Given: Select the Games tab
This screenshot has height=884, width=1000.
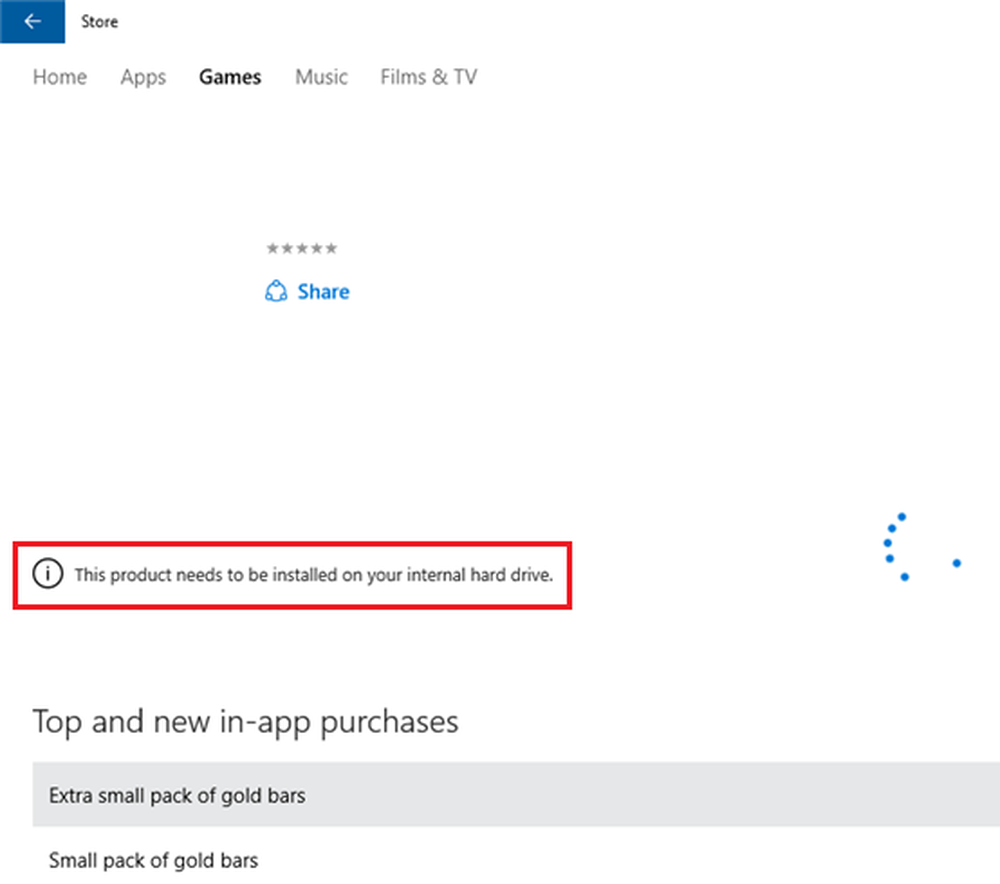Looking at the screenshot, I should [x=230, y=77].
